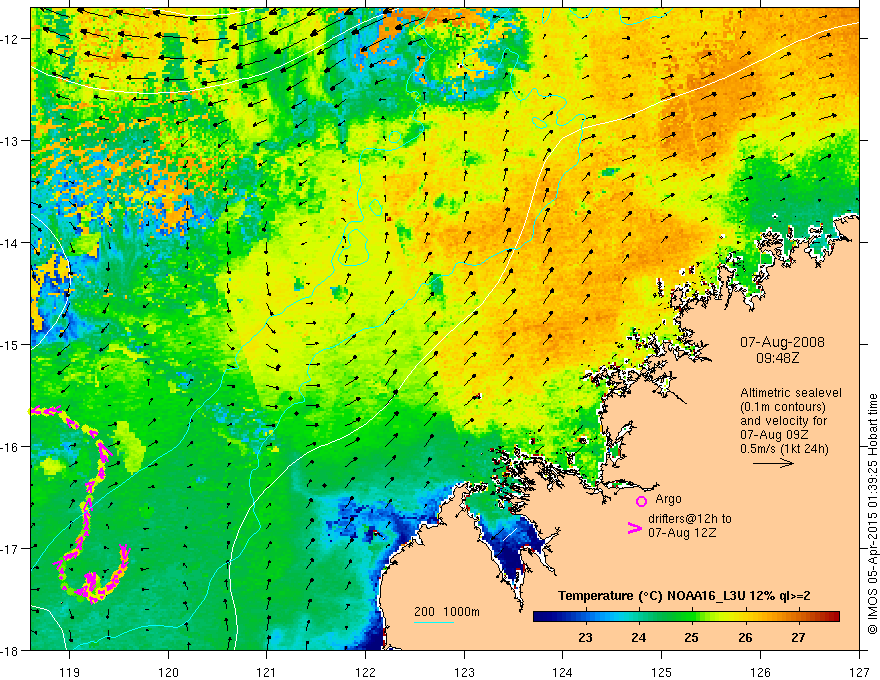
Task: Click the 120 longitude axis label
Action: pyautogui.click(x=168, y=672)
